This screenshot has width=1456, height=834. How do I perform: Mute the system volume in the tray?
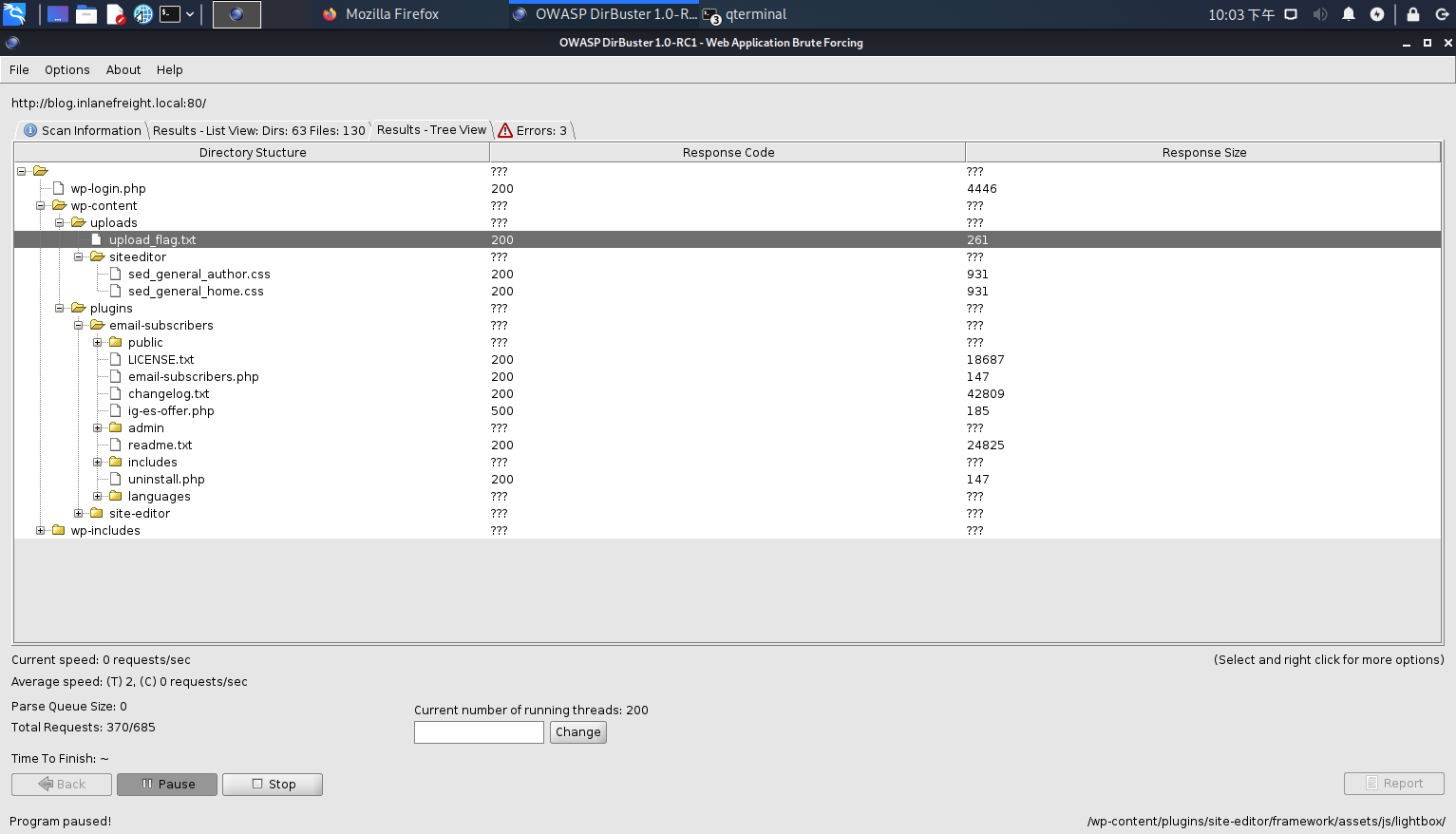pos(1320,13)
